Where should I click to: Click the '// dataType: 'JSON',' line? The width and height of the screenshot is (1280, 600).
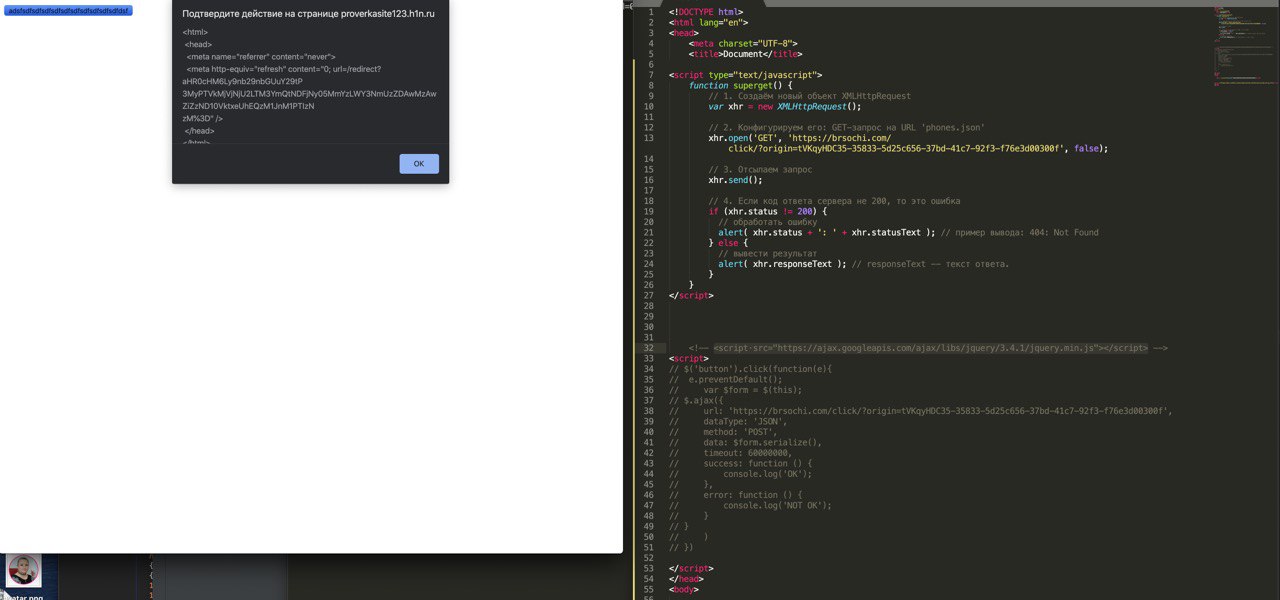tap(728, 421)
